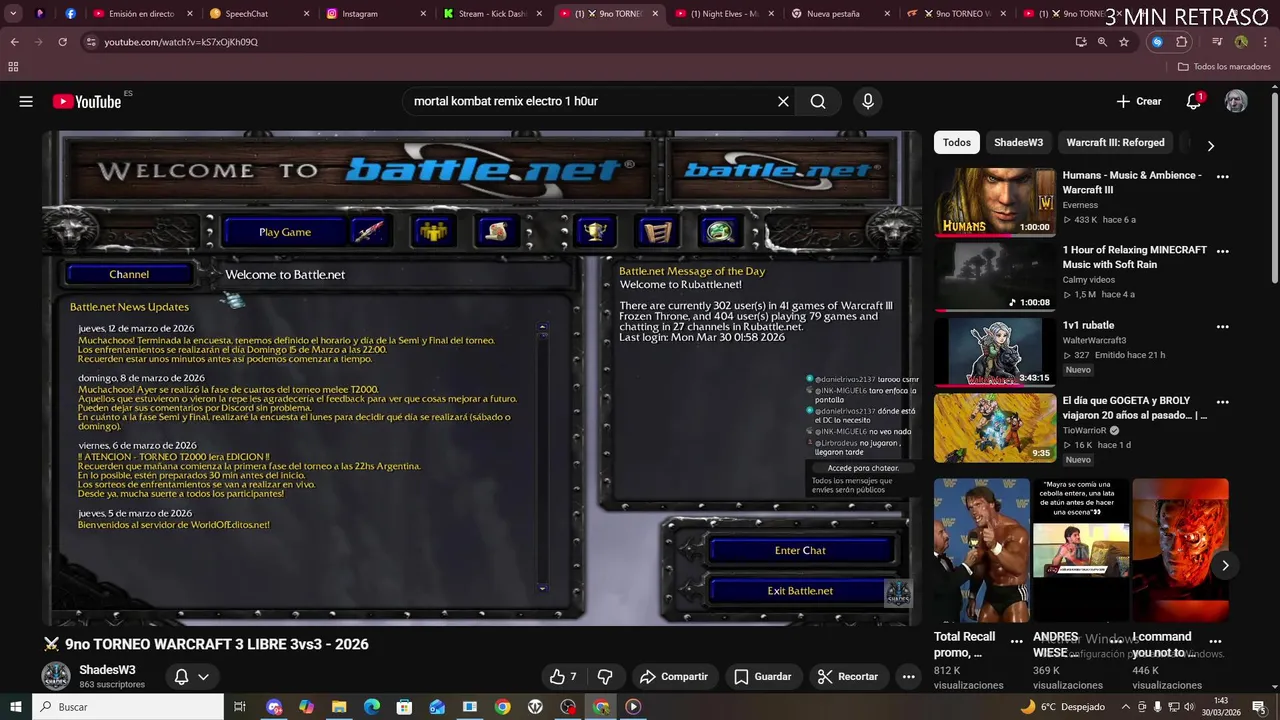Click the Guardar button

(762, 677)
